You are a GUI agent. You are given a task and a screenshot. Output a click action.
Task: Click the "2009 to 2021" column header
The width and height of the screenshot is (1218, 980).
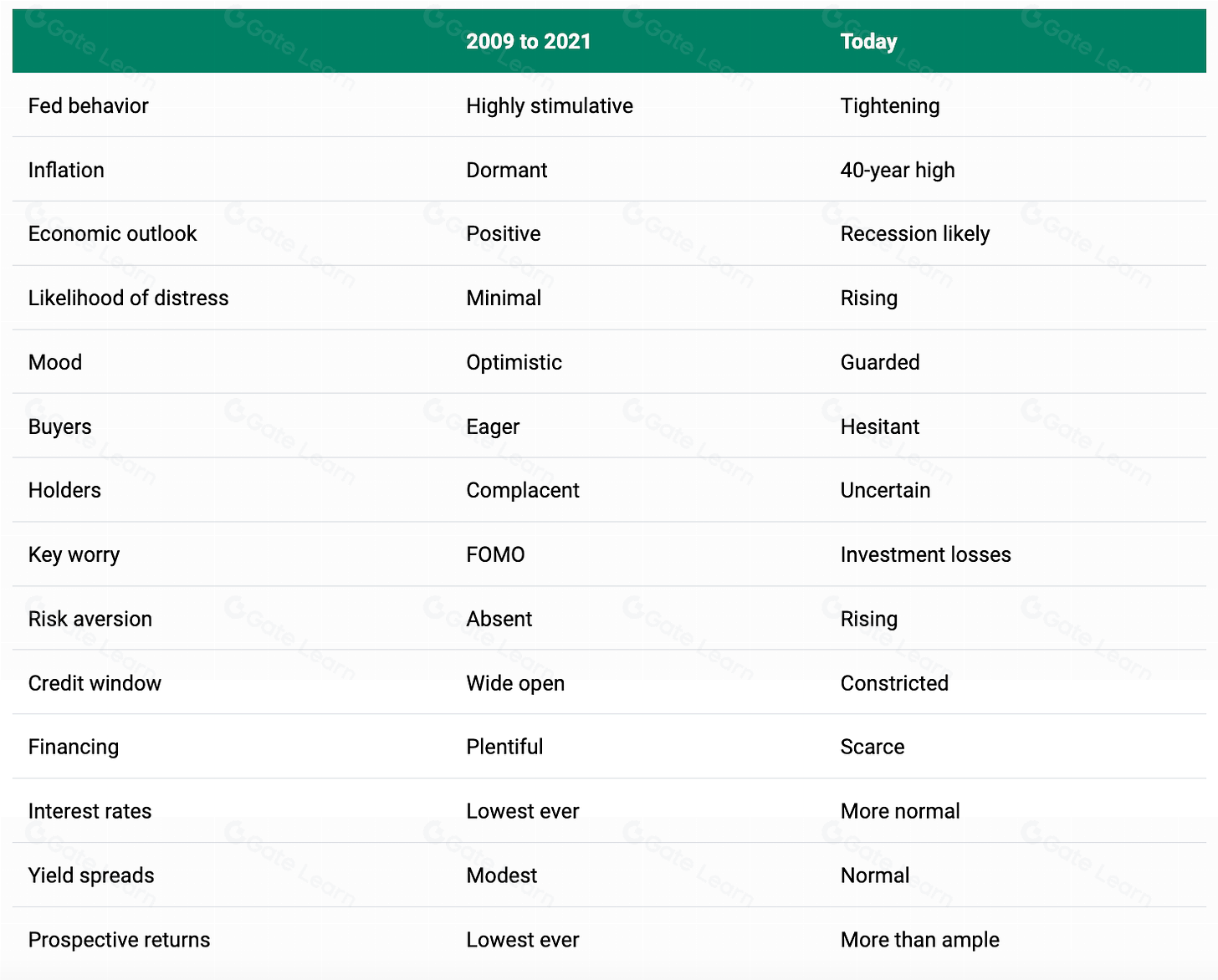pyautogui.click(x=528, y=42)
